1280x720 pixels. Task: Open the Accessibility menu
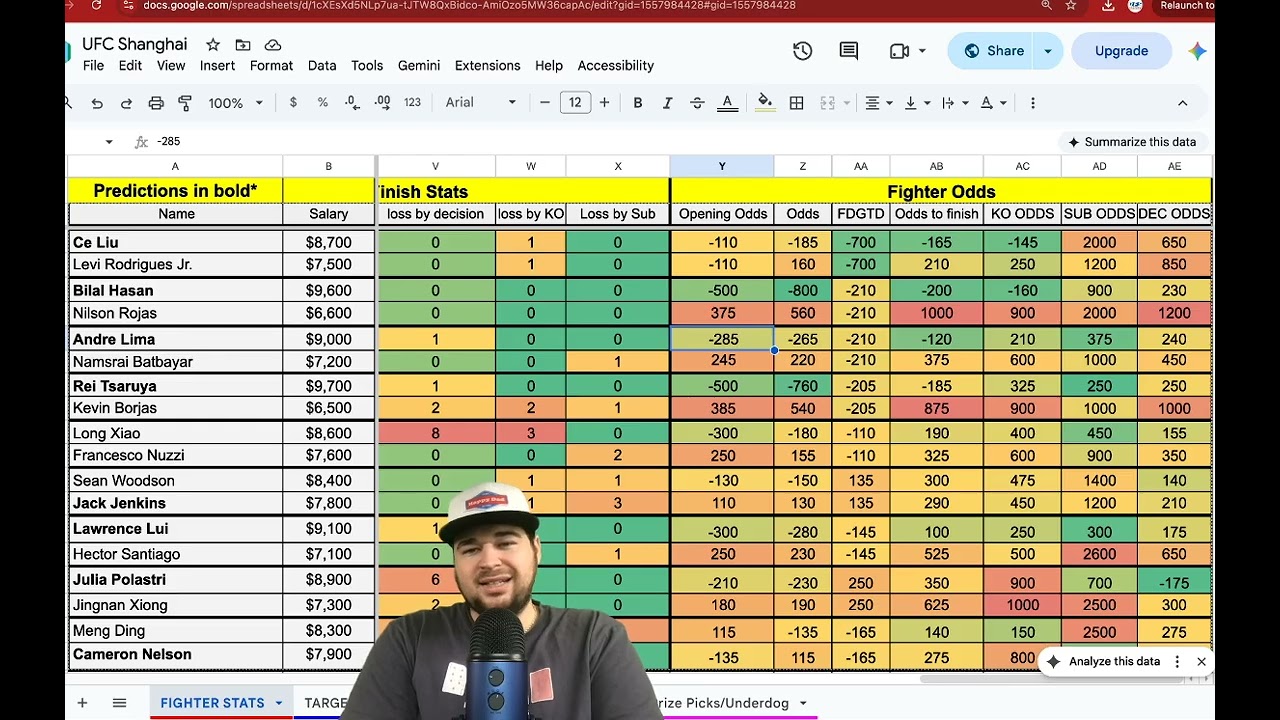click(x=616, y=66)
